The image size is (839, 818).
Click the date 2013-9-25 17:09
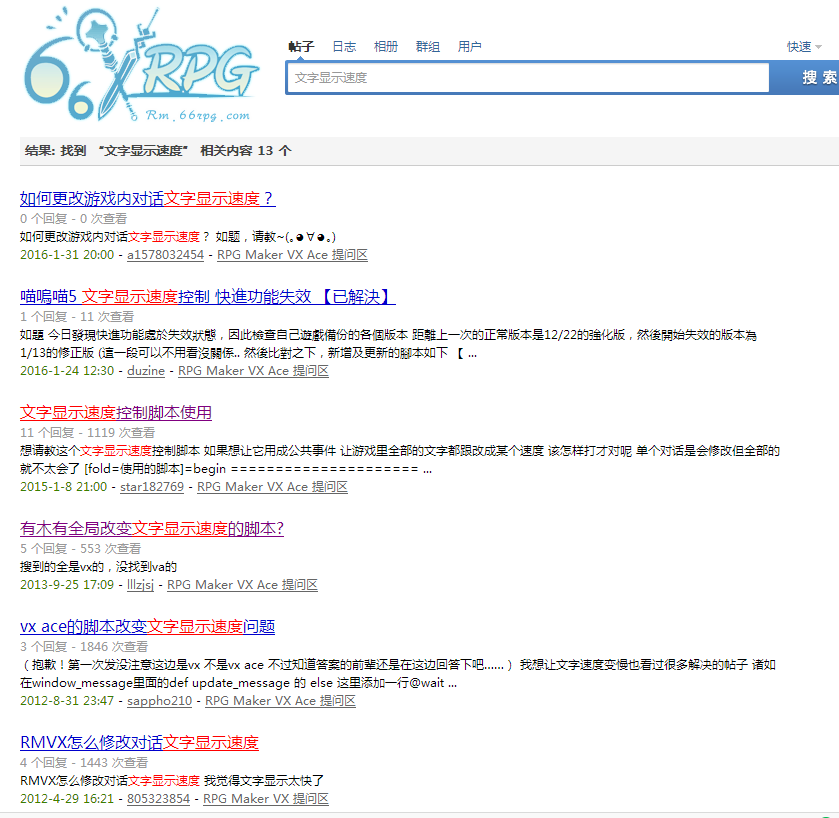pyautogui.click(x=67, y=585)
